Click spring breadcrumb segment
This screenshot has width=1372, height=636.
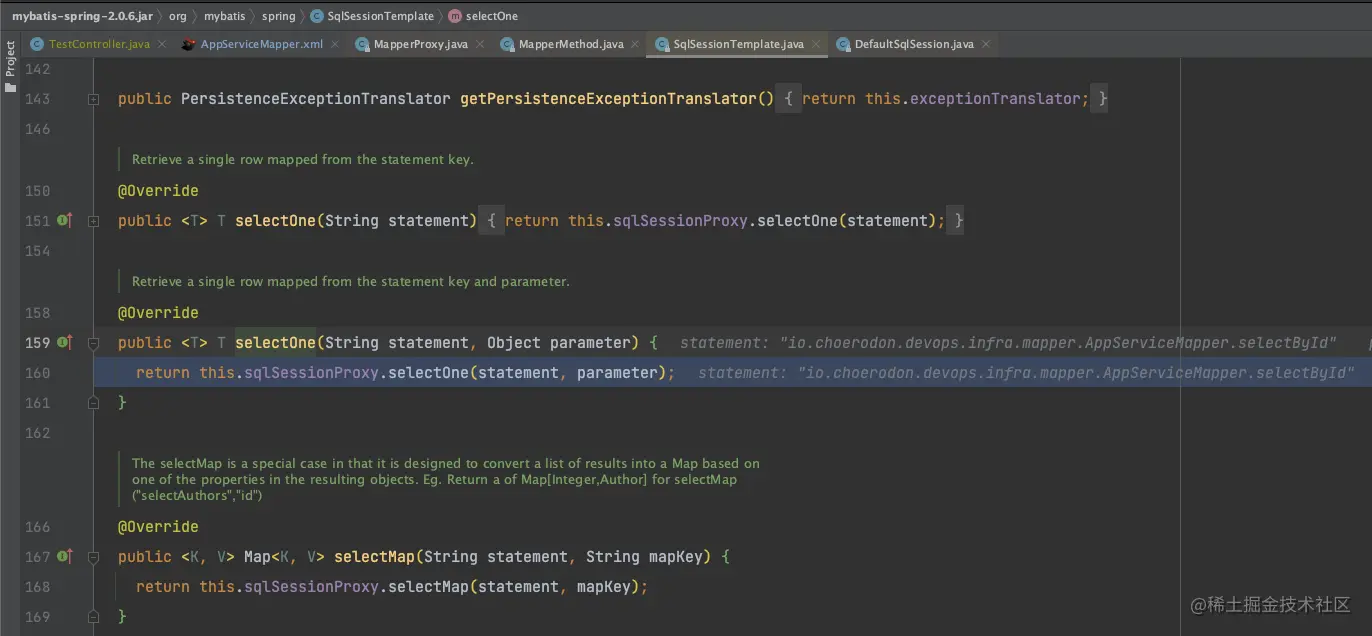pyautogui.click(x=279, y=16)
